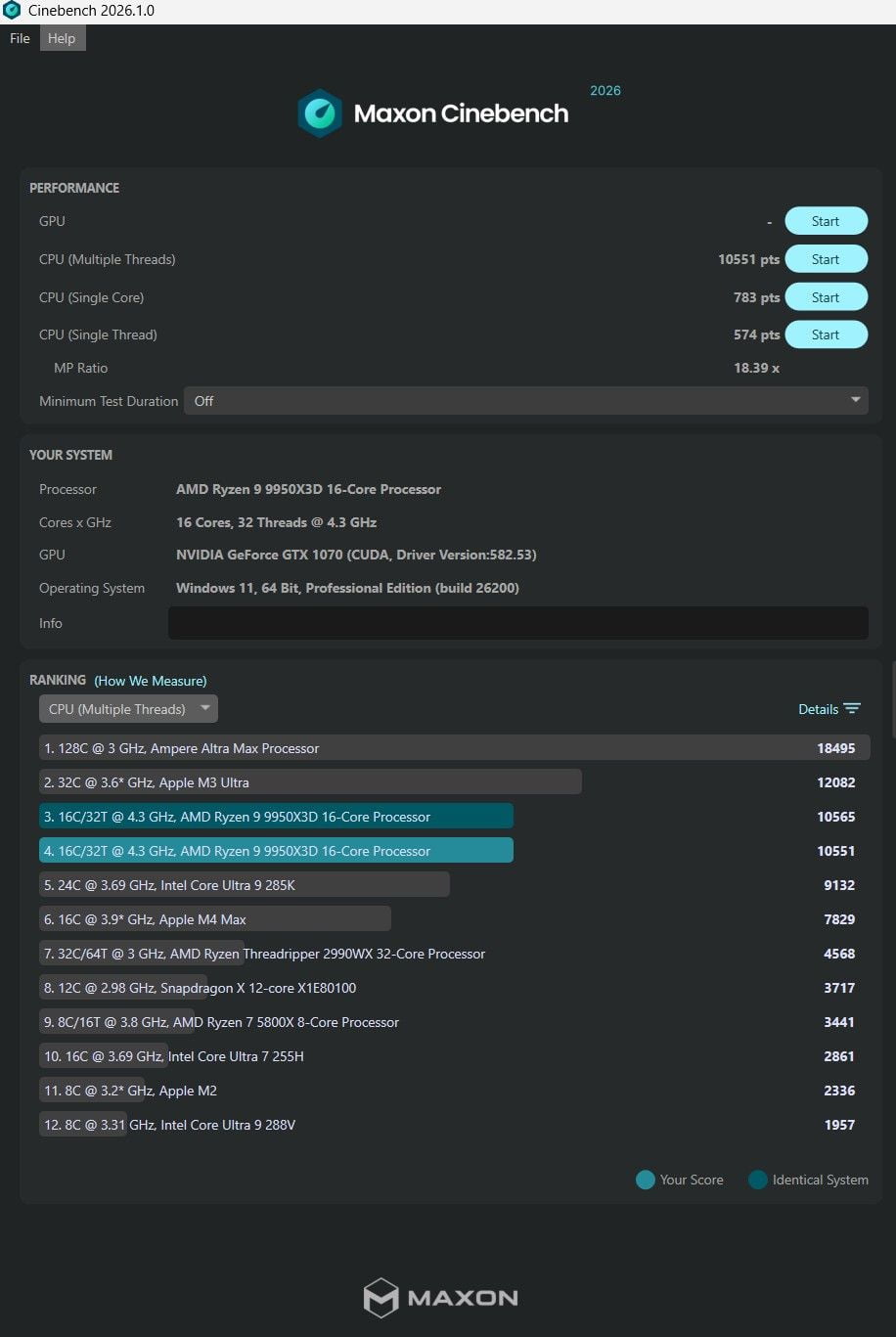This screenshot has height=1337, width=896.
Task: Select the Ampere Altra Max ranking bar
Action: click(x=454, y=748)
